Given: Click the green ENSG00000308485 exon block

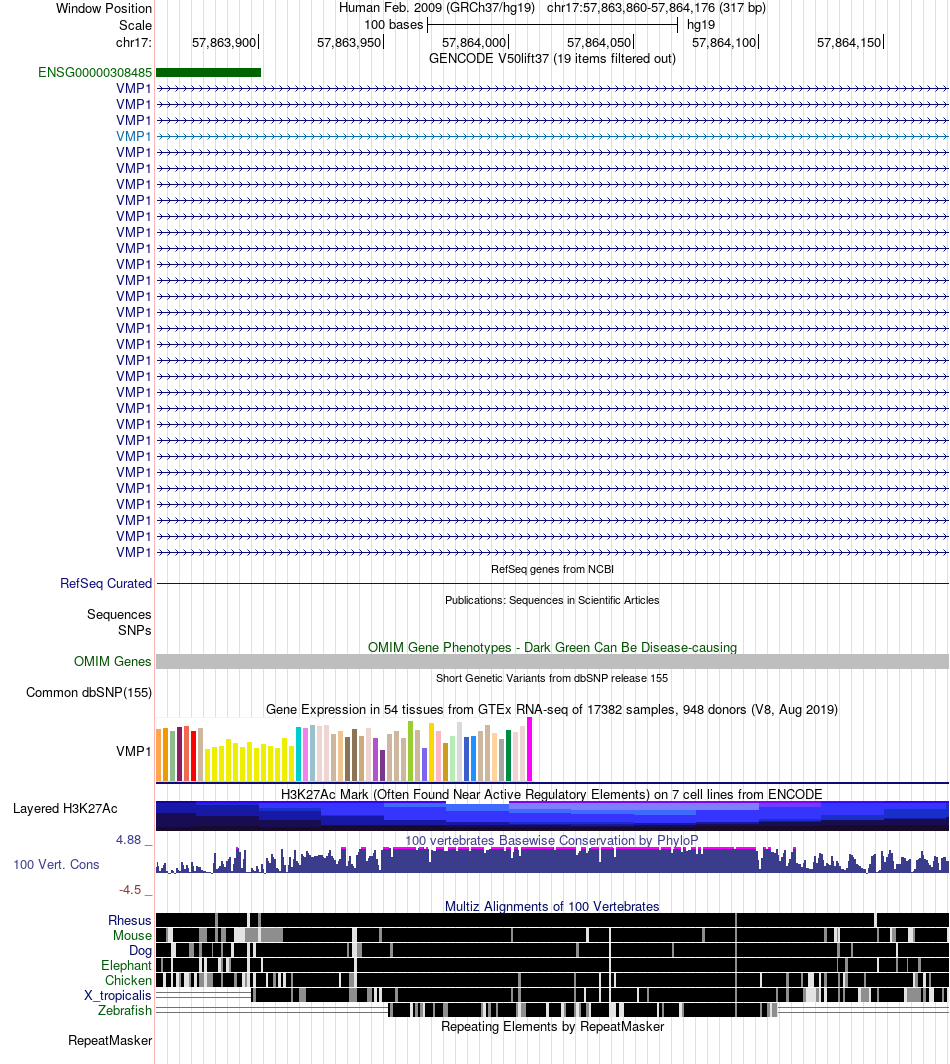Looking at the screenshot, I should coord(208,73).
